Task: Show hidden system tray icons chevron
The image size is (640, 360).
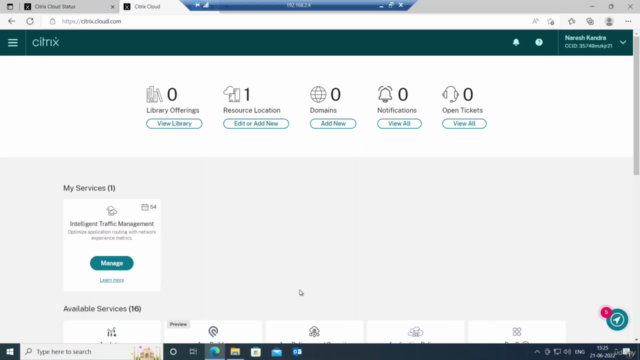Action: [x=537, y=352]
